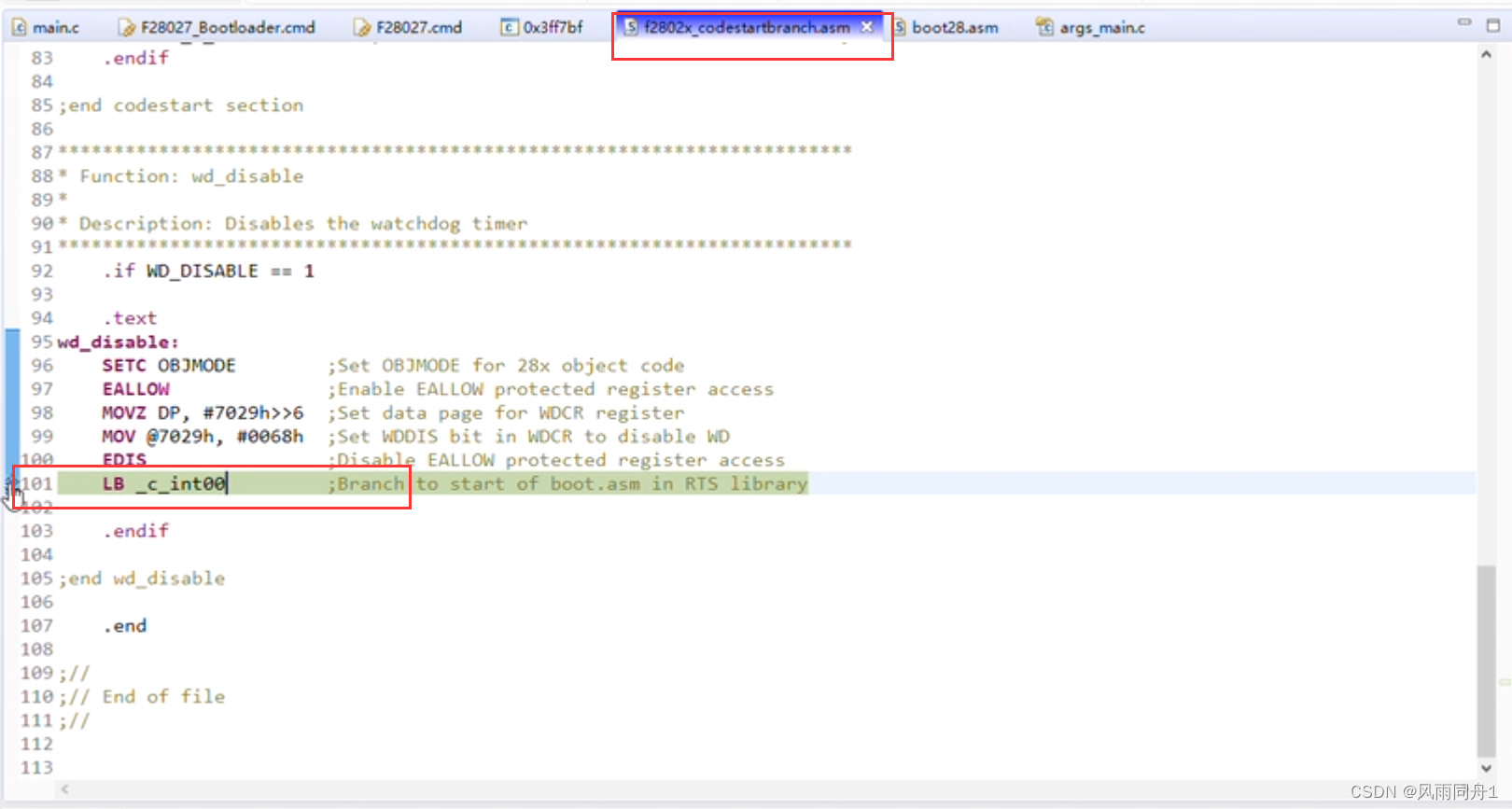
Task: Click ';Enable EALLOW protected register access' comment
Action: (x=551, y=389)
